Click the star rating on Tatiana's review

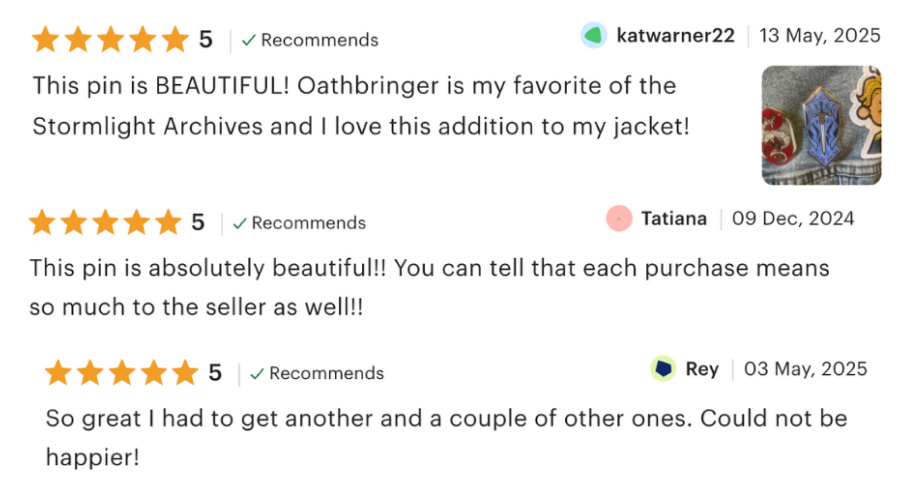click(106, 222)
